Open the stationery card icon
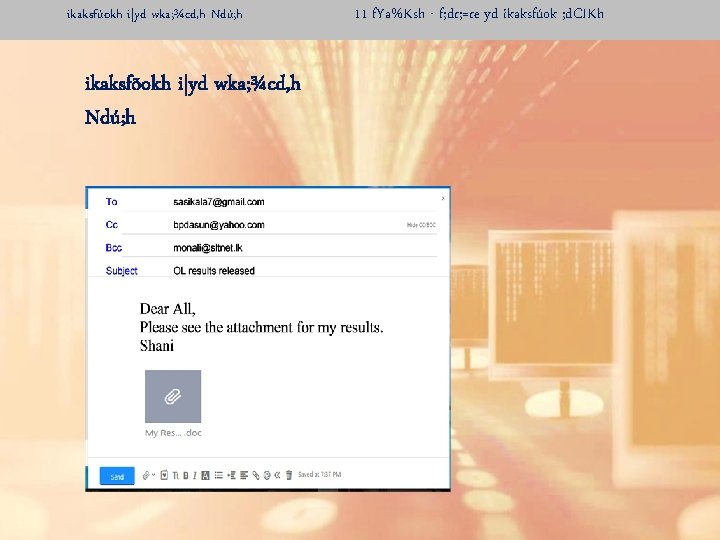Screen dimensions: 720x540 click(164, 475)
